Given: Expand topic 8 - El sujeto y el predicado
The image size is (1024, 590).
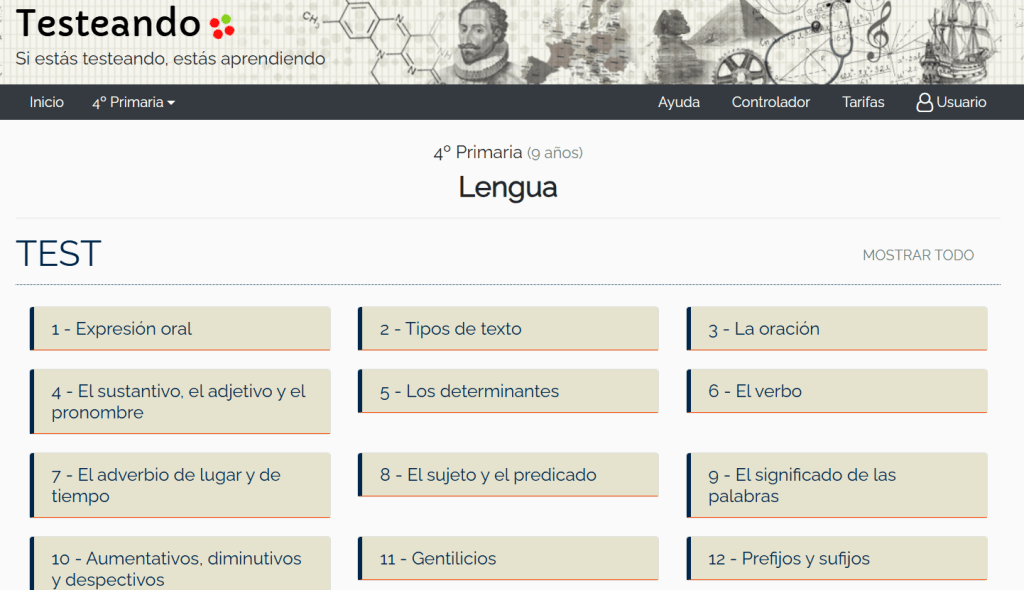Looking at the screenshot, I should click(508, 475).
